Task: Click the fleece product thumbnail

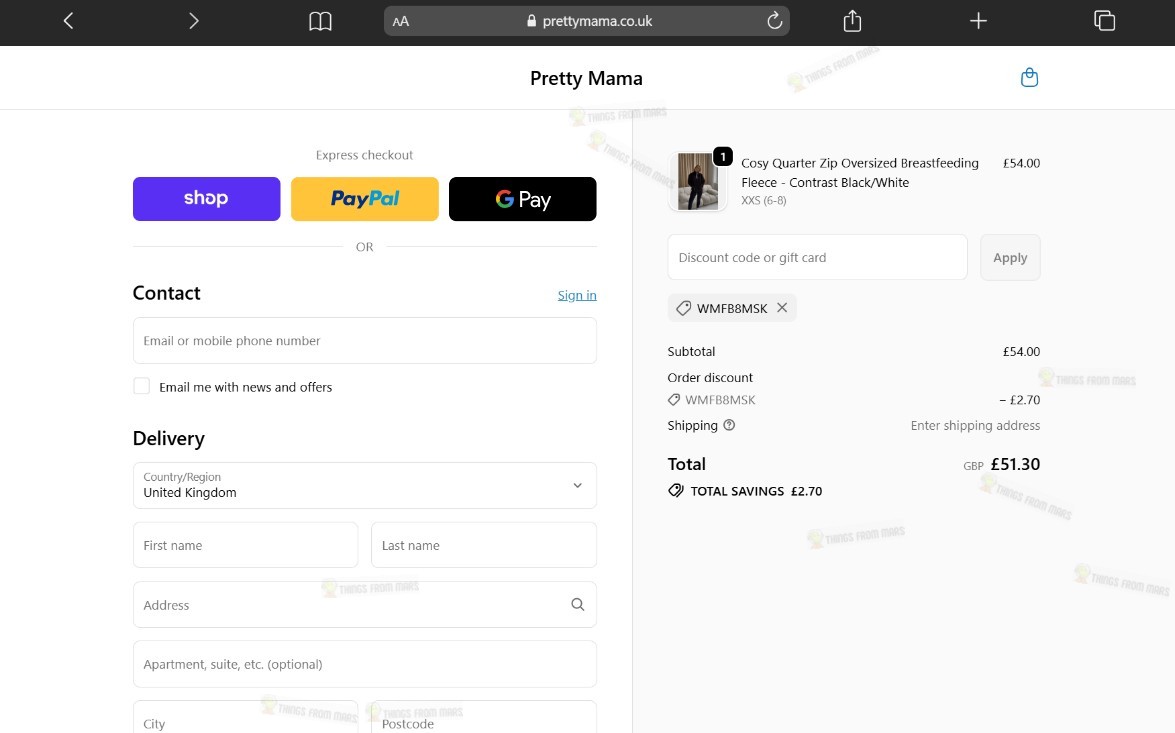Action: [x=698, y=182]
